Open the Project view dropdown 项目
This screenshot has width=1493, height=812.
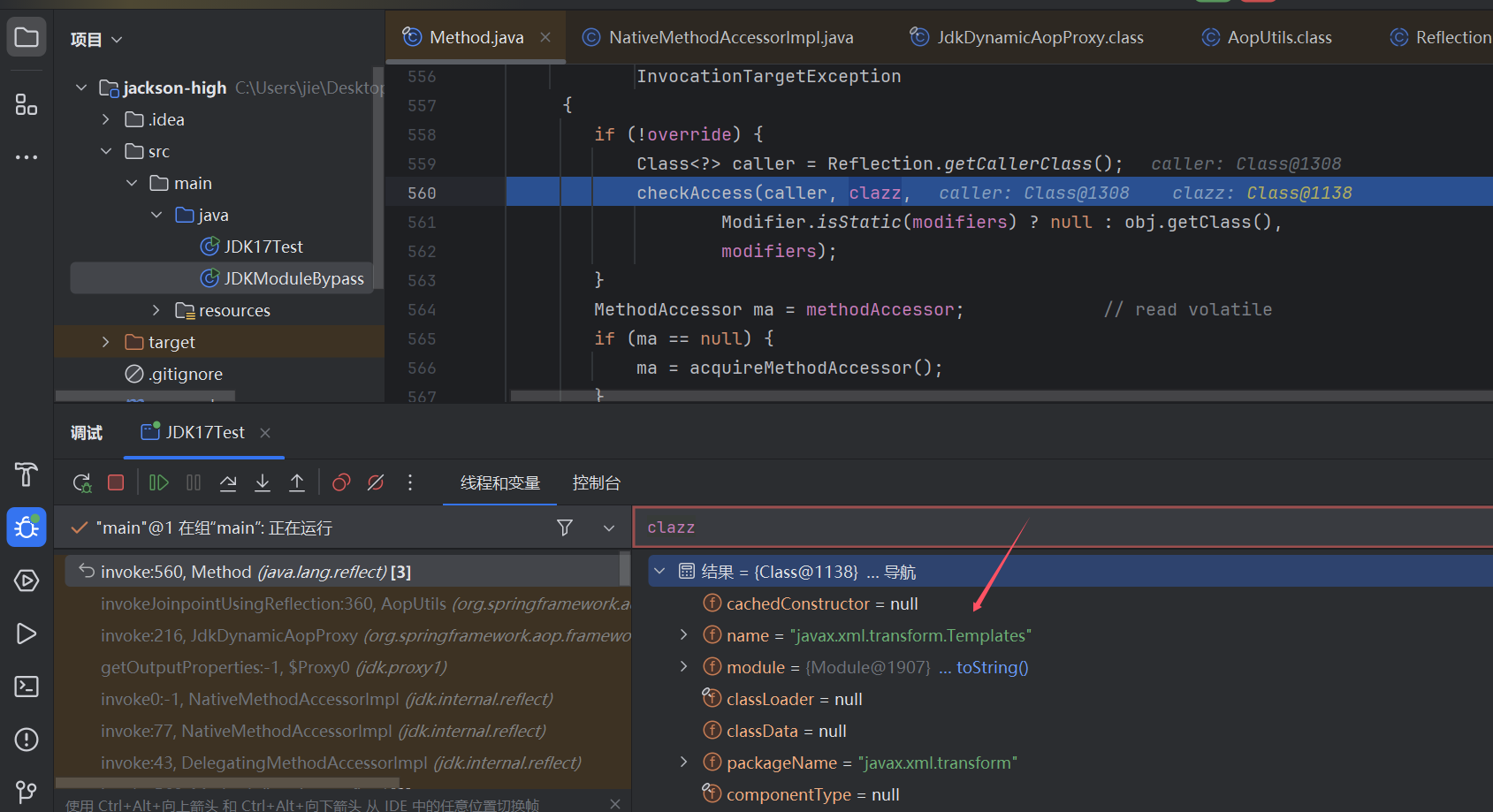pyautogui.click(x=96, y=40)
